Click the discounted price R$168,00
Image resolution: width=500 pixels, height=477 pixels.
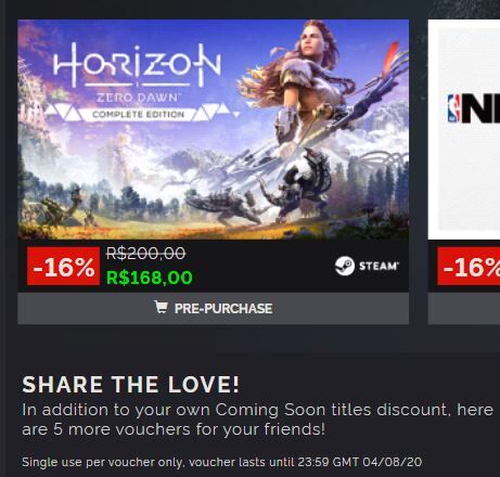click(x=149, y=277)
